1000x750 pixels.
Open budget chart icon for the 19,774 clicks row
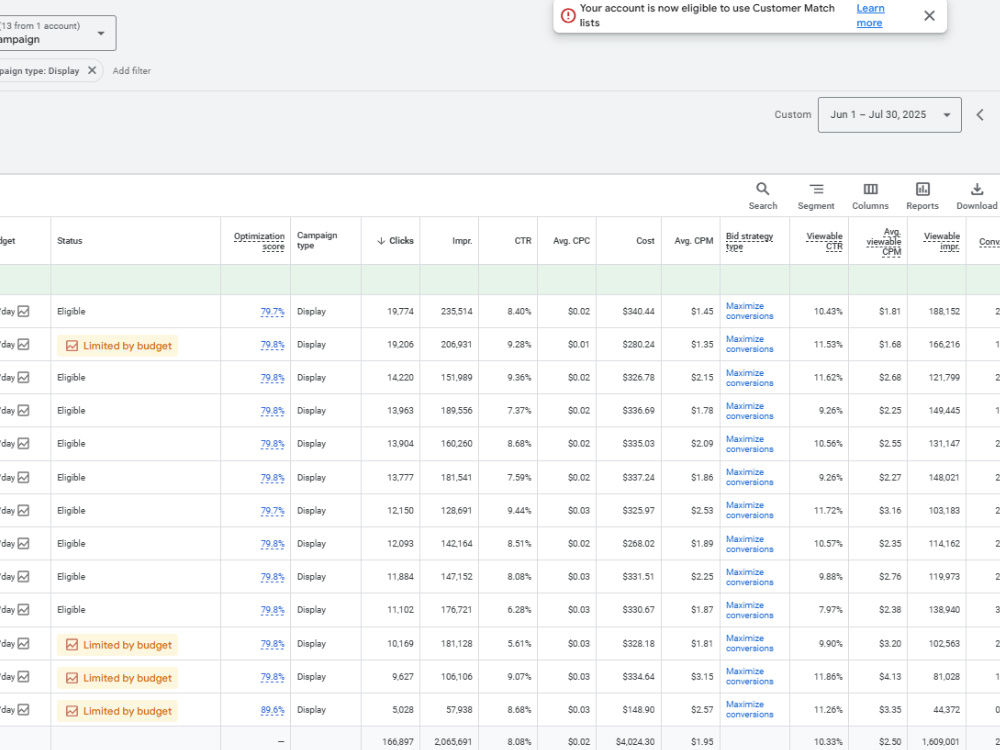pyautogui.click(x=24, y=311)
